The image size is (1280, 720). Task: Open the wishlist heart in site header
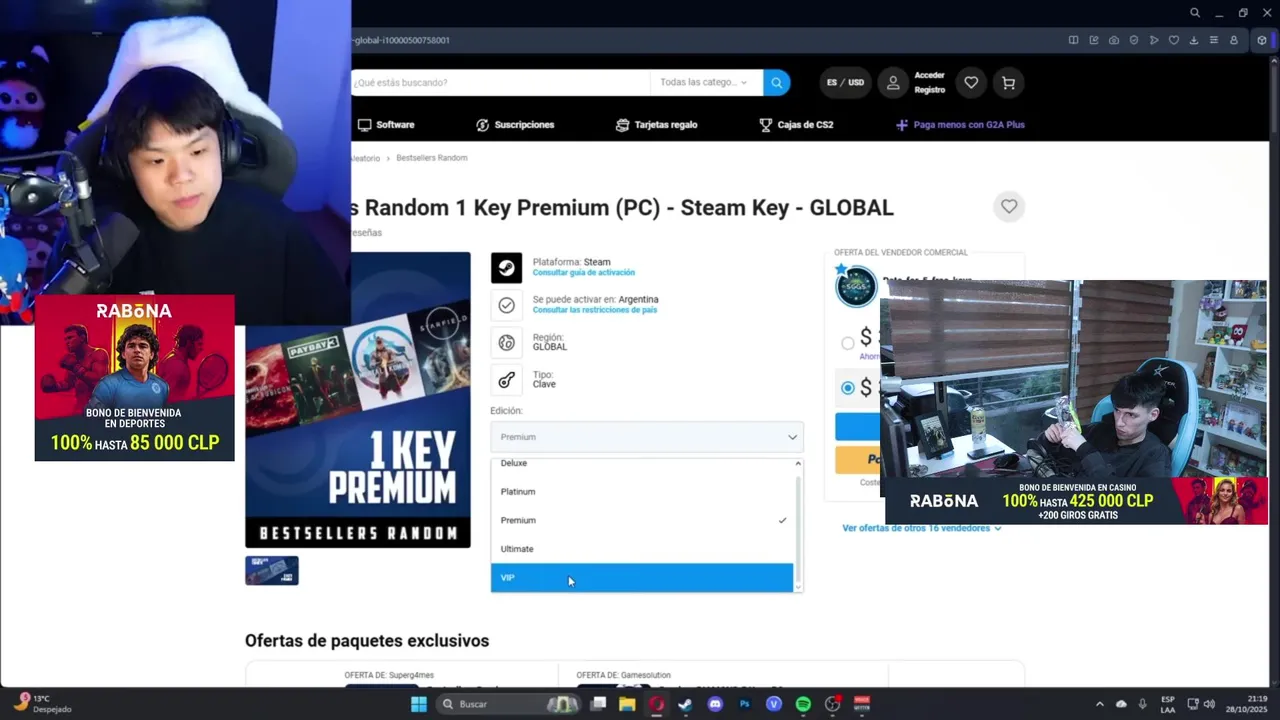[971, 83]
